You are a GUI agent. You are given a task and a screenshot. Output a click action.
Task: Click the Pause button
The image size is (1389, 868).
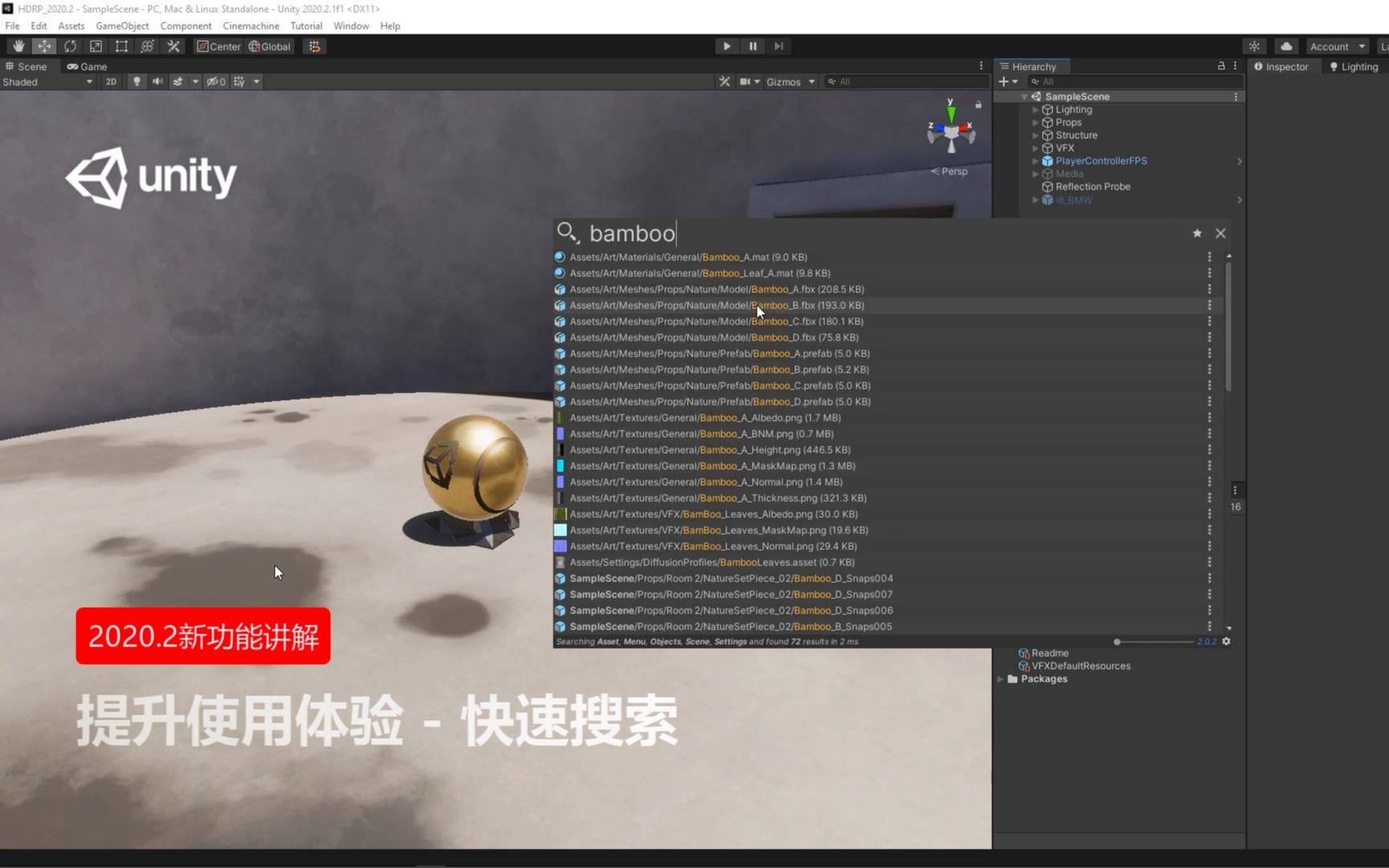pyautogui.click(x=753, y=47)
